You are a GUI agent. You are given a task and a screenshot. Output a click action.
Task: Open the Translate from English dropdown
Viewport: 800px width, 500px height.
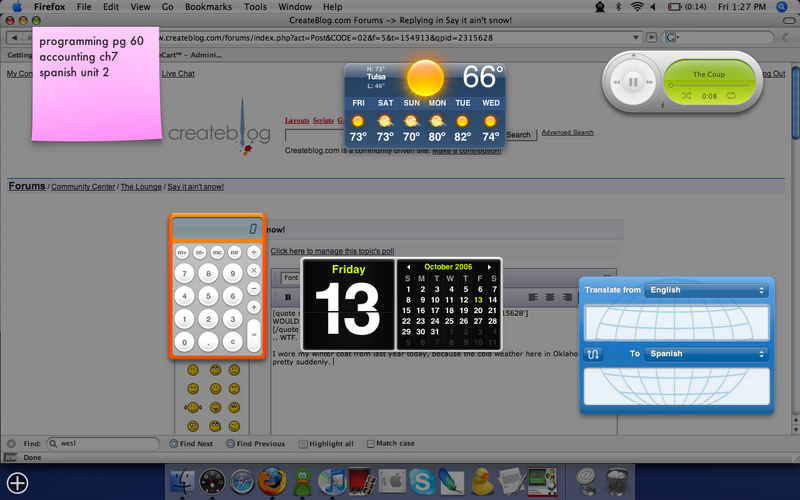[706, 290]
